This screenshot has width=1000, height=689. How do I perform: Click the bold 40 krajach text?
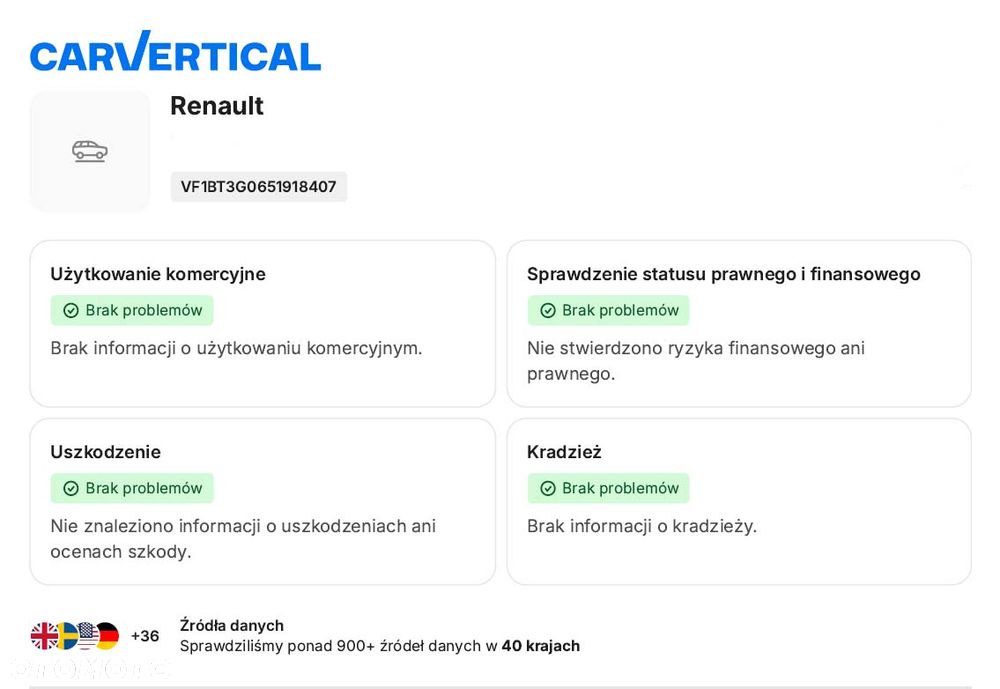coord(540,646)
